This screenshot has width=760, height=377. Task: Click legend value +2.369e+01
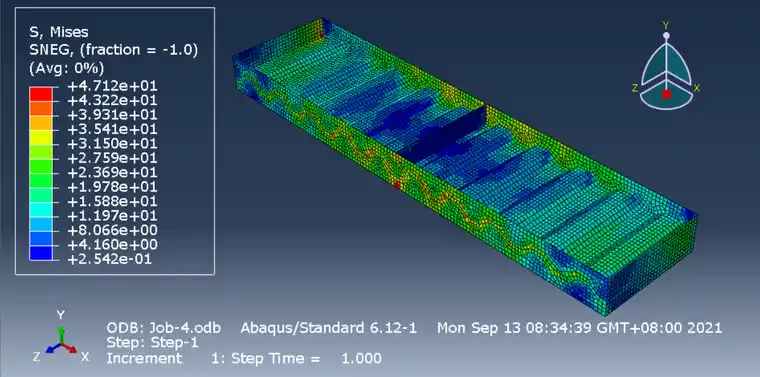pyautogui.click(x=112, y=173)
